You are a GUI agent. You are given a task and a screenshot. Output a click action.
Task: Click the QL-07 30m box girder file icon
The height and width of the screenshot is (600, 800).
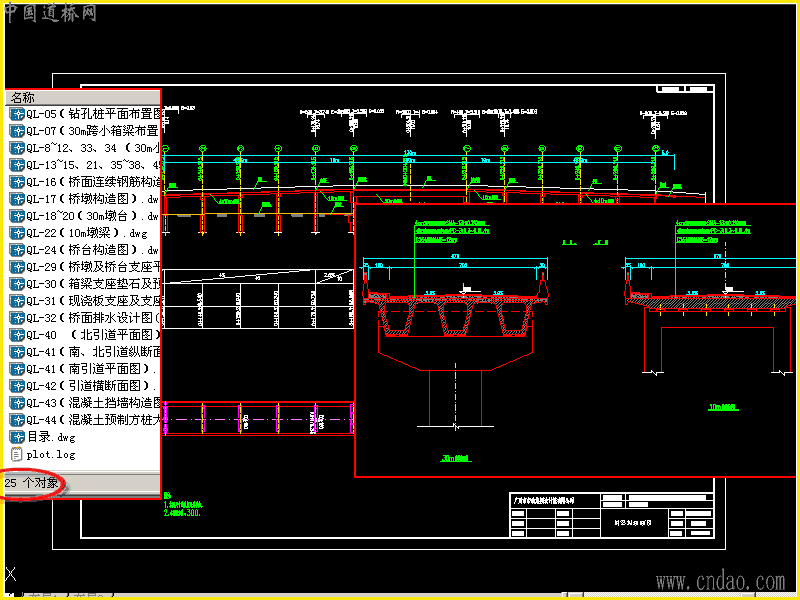pyautogui.click(x=17, y=131)
